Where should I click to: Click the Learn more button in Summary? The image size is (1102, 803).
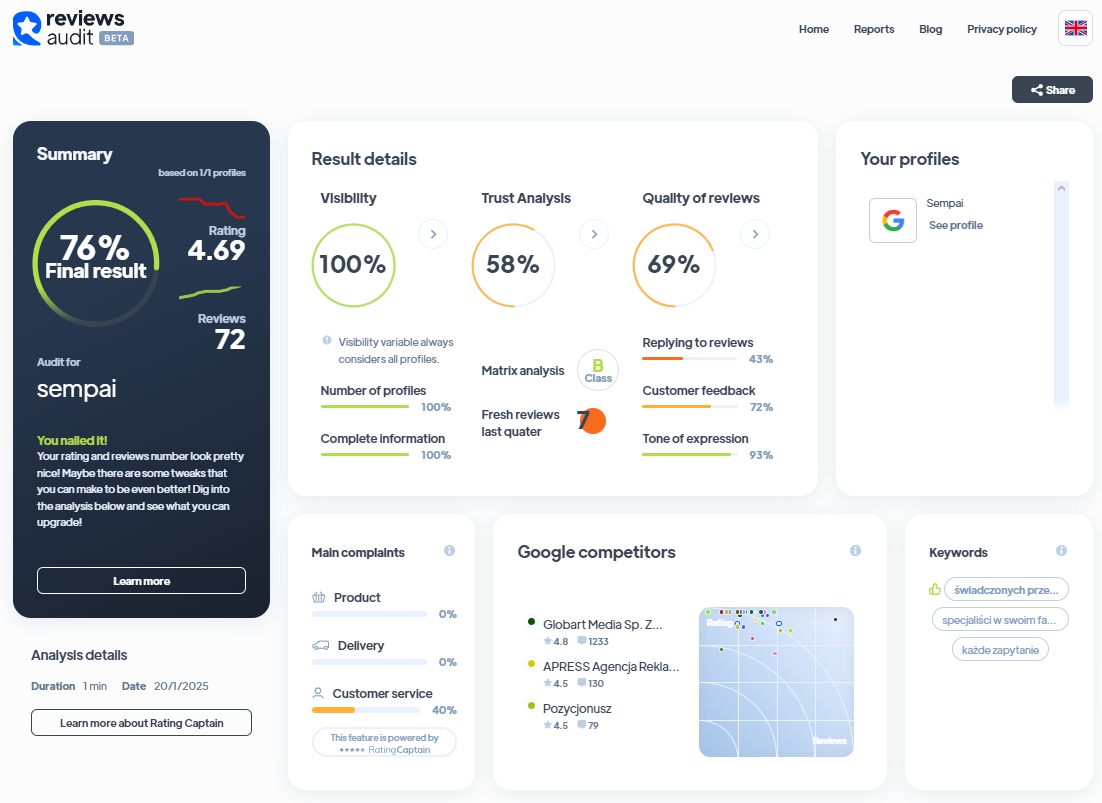[141, 581]
